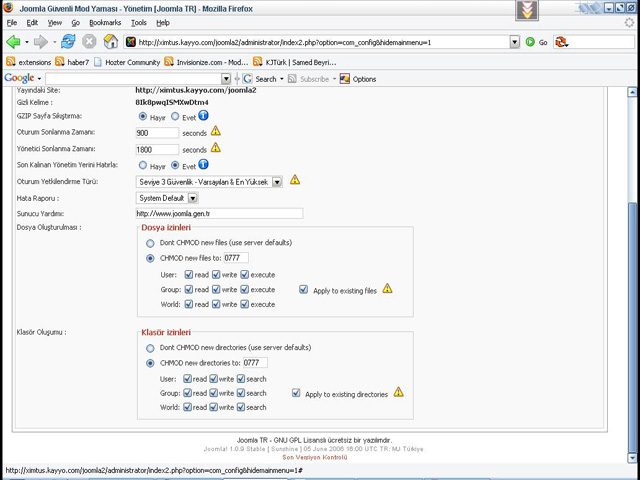Screen dimensions: 640x480
Task: Open the View menu
Action: [x=55, y=23]
